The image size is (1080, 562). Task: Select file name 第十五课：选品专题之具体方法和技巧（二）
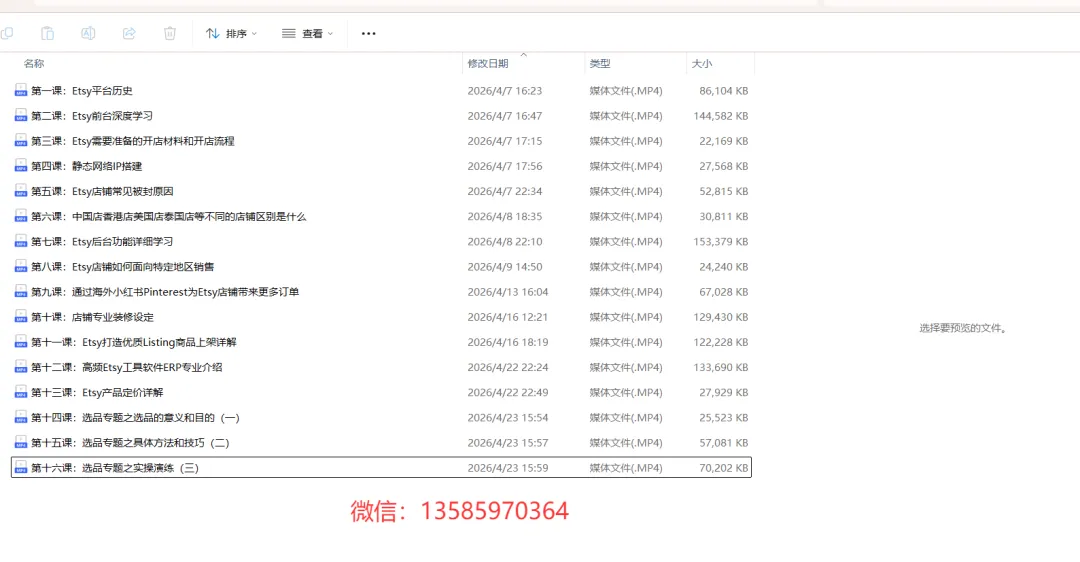click(130, 442)
